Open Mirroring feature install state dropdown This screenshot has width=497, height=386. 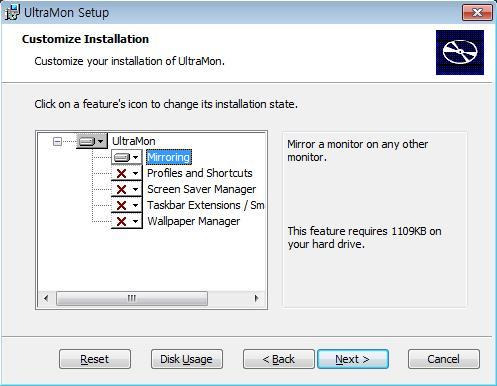click(127, 157)
